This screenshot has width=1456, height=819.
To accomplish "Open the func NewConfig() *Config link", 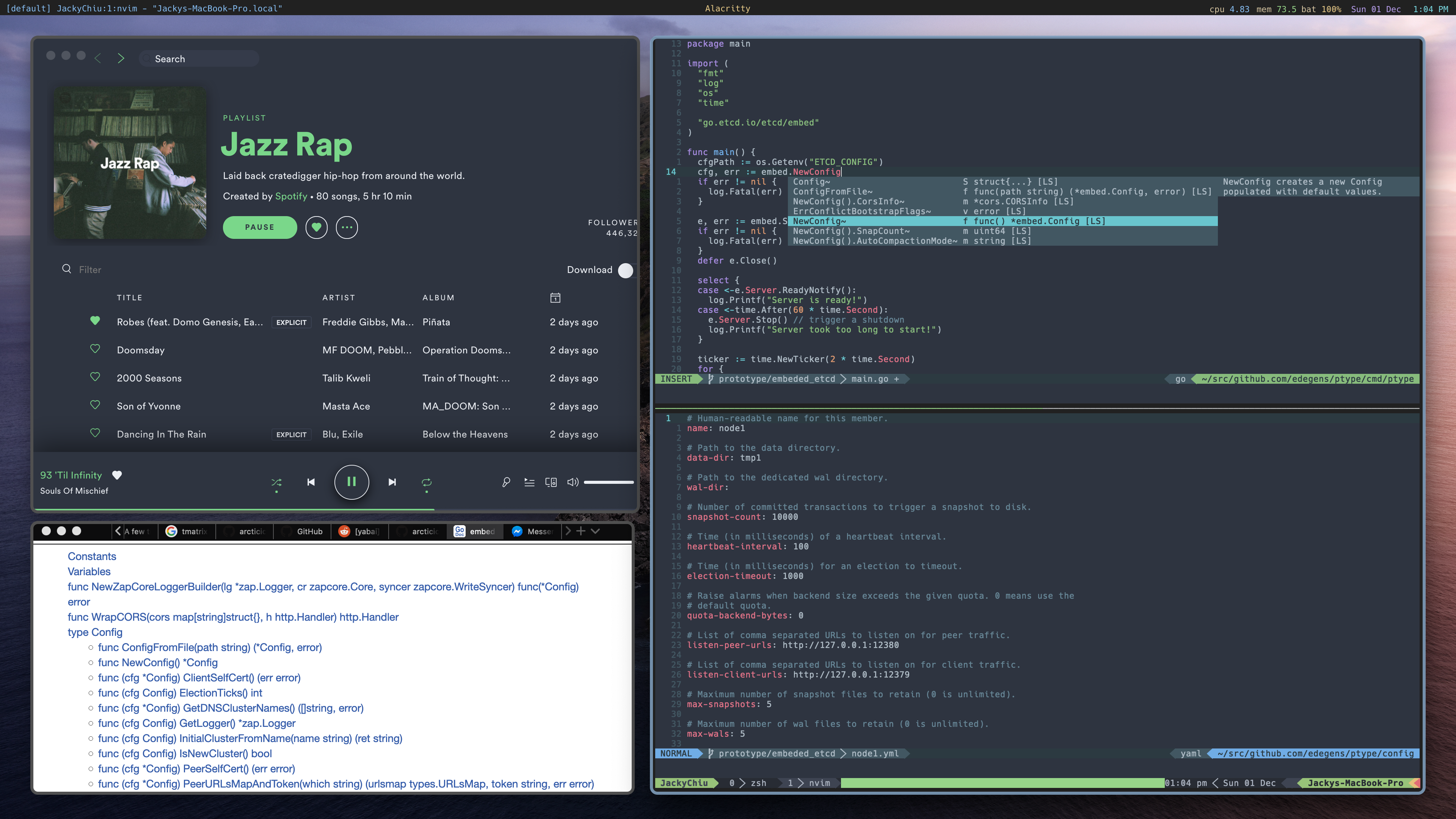I will click(157, 662).
